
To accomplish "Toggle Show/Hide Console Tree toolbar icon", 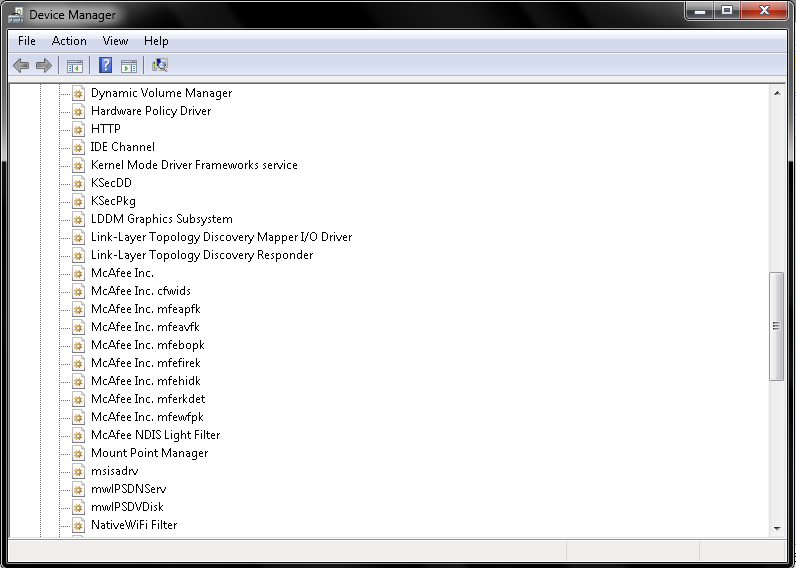I will 75,65.
